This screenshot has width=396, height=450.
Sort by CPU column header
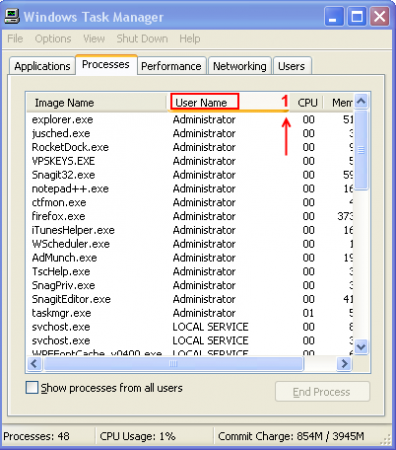click(307, 103)
